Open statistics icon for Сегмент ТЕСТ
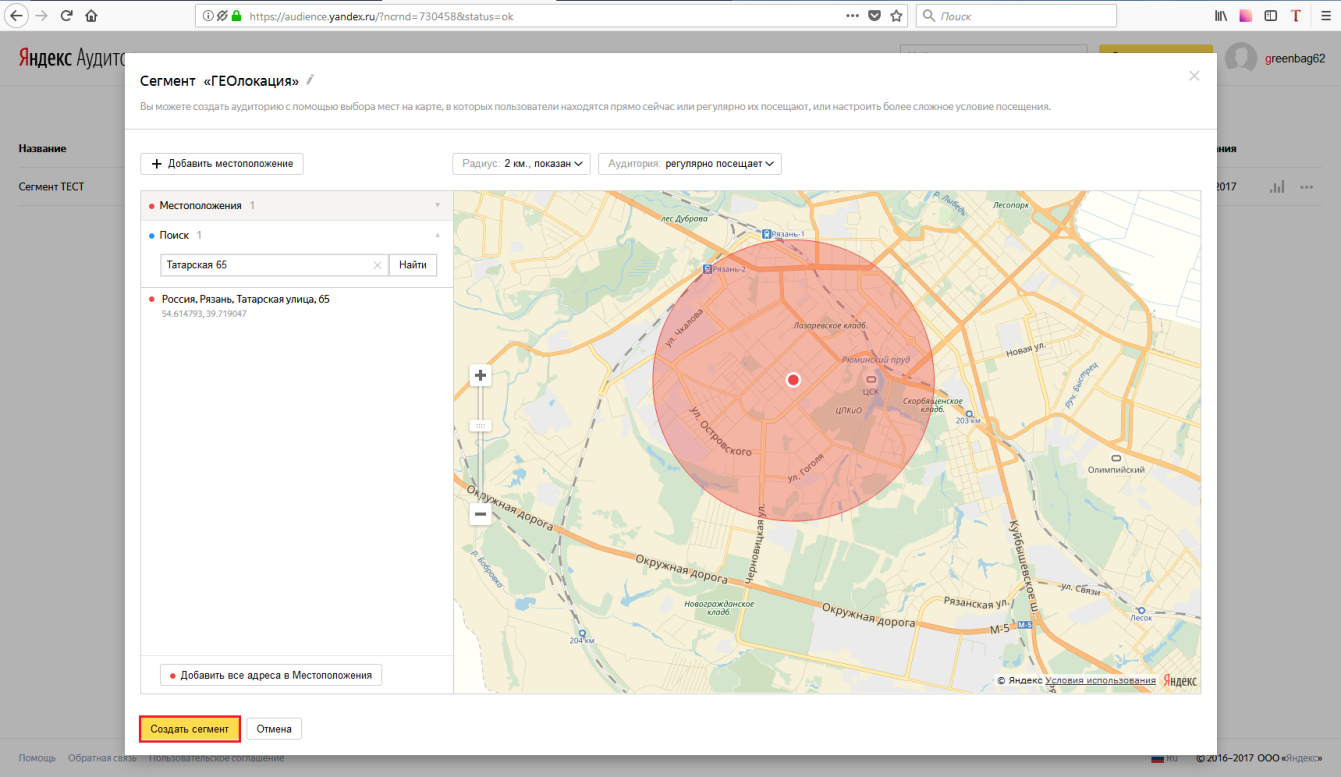Image resolution: width=1341 pixels, height=777 pixels. click(x=1277, y=187)
